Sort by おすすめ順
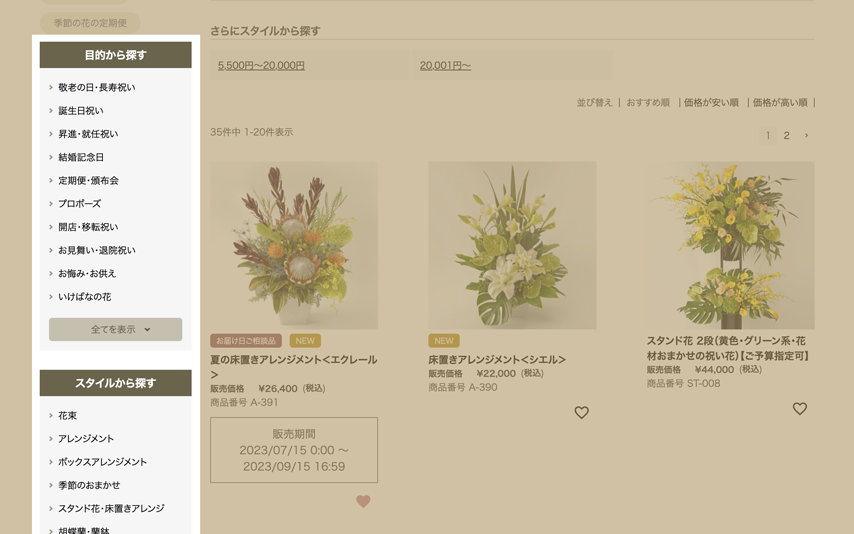Viewport: 854px width, 534px height. (648, 103)
